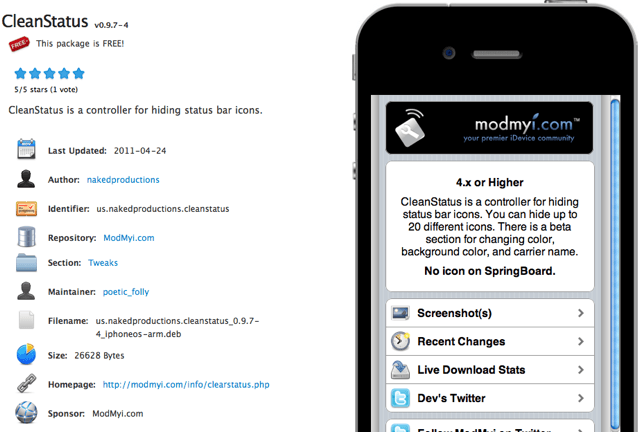Click the modmyi.com logo text in banner
This screenshot has width=640, height=432.
(x=527, y=123)
